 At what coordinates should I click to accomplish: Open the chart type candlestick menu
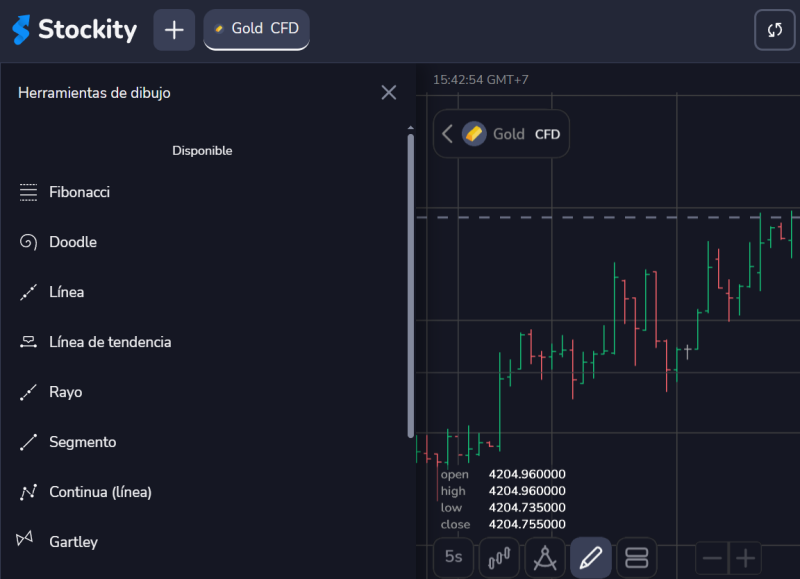pos(499,557)
